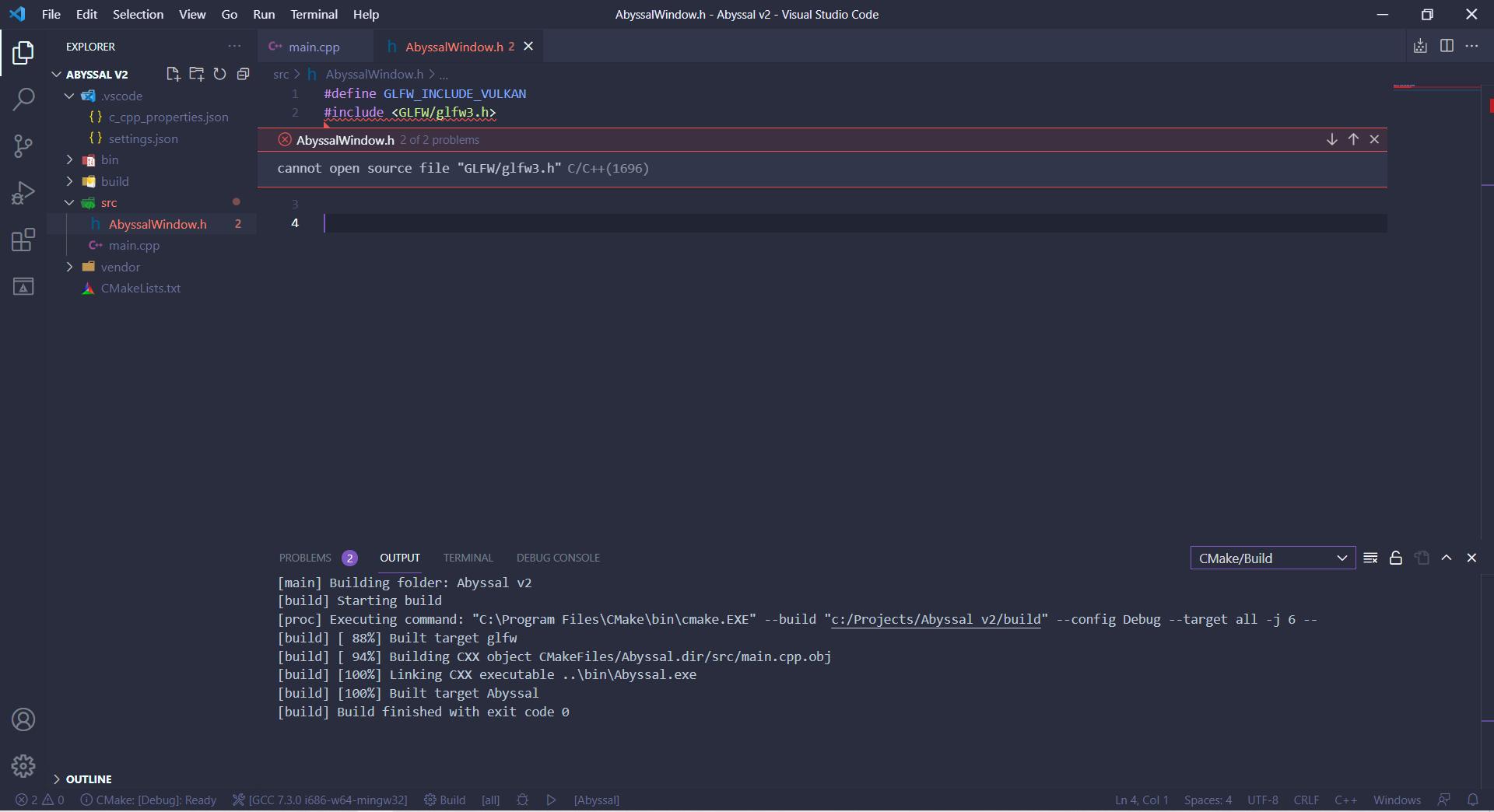Maximize the output panel size
The height and width of the screenshot is (812, 1494).
pyautogui.click(x=1447, y=558)
